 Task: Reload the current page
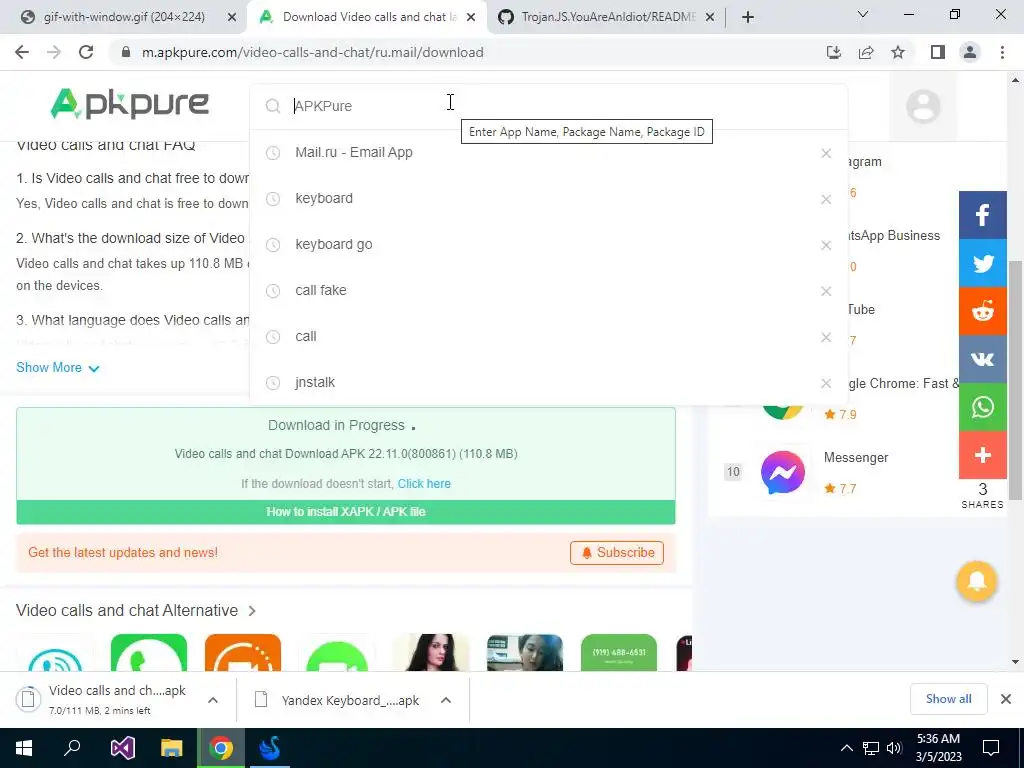86,52
